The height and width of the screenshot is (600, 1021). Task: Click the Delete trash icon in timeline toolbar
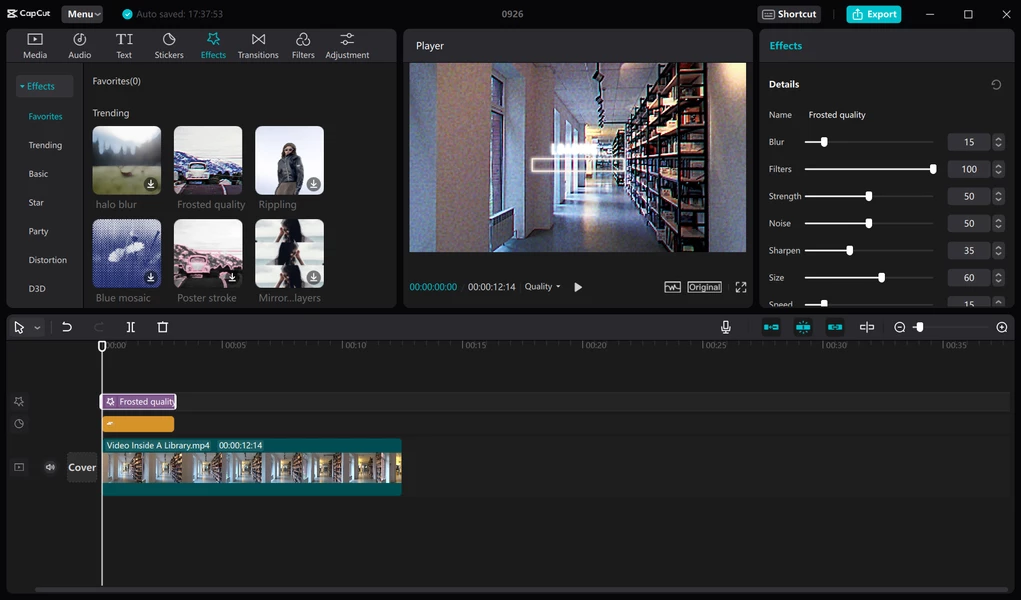163,327
